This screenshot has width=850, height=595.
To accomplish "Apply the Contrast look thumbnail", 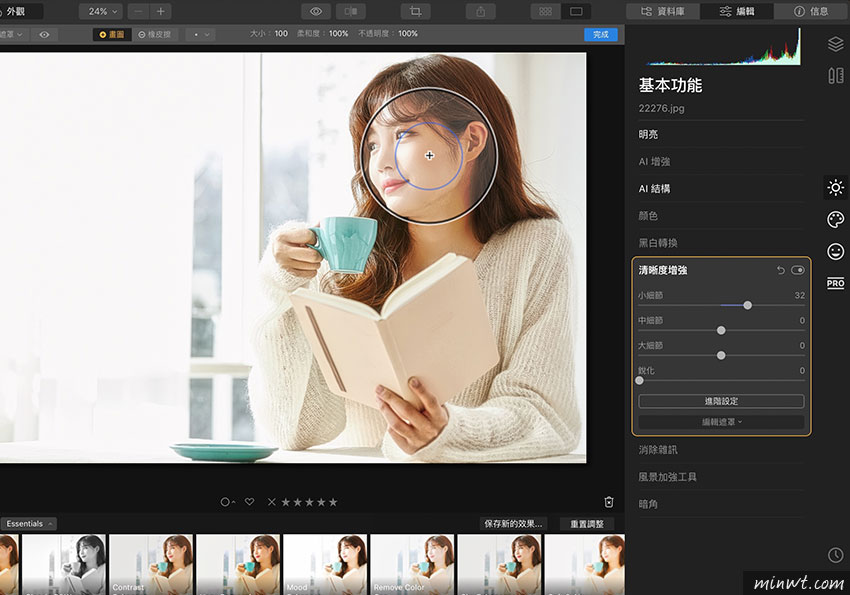I will point(151,564).
